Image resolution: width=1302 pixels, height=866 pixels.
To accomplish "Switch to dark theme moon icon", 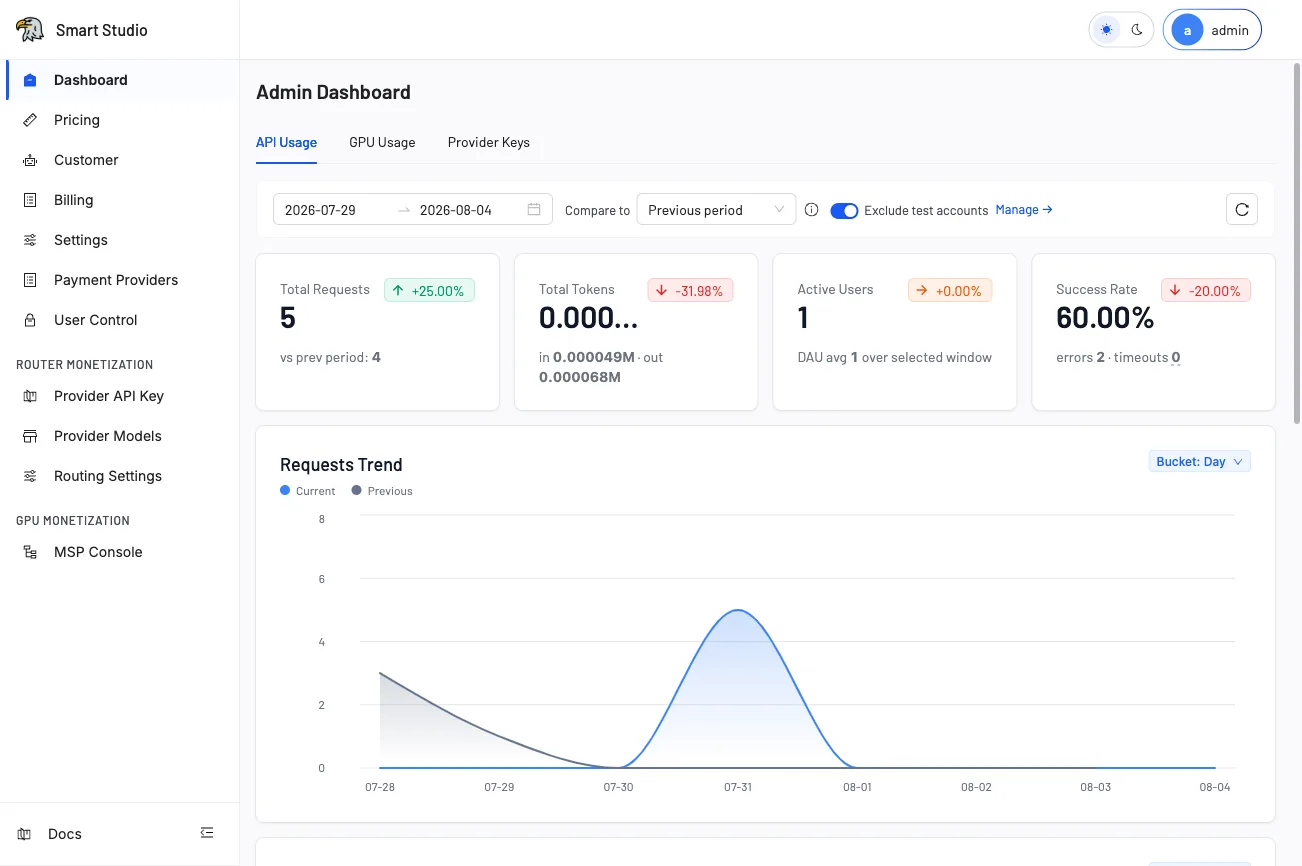I will coord(1137,30).
